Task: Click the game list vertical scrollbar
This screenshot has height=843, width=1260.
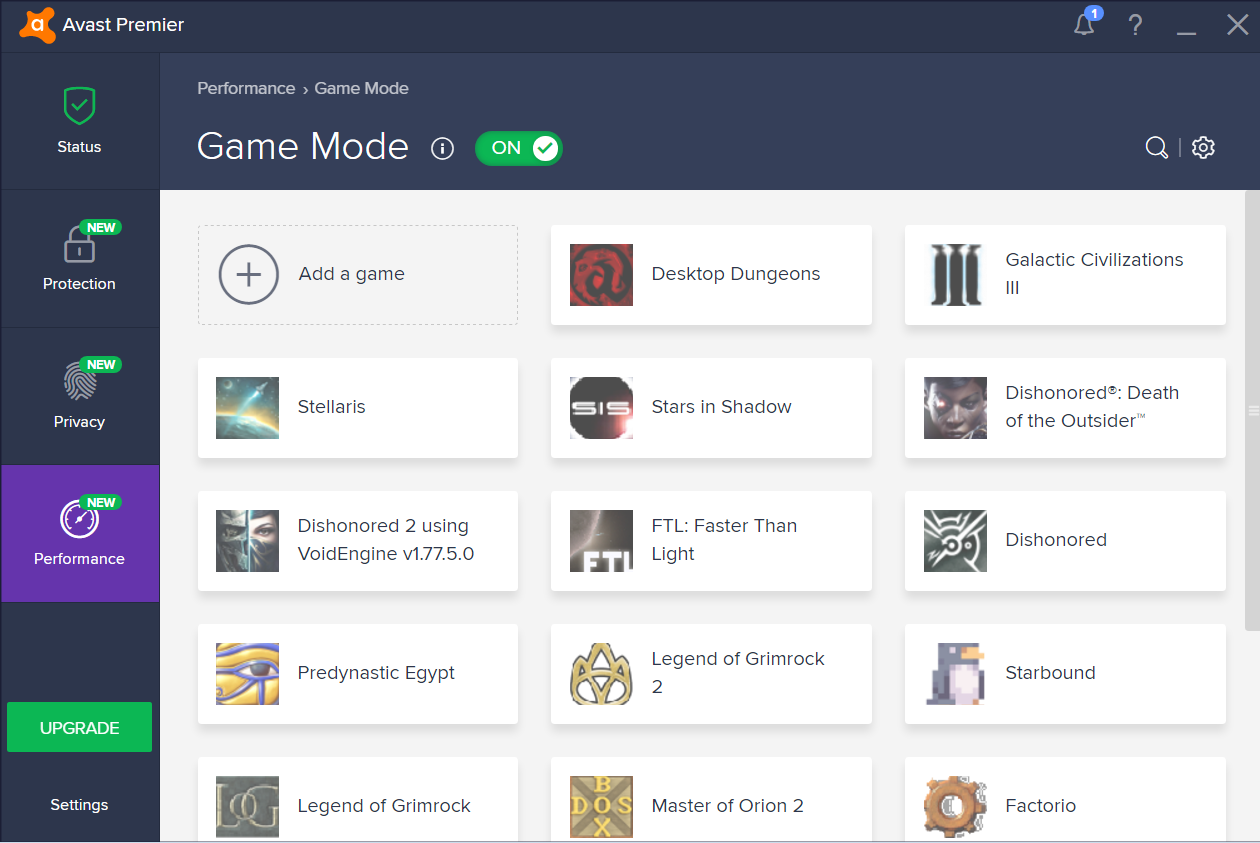Action: pyautogui.click(x=1251, y=410)
